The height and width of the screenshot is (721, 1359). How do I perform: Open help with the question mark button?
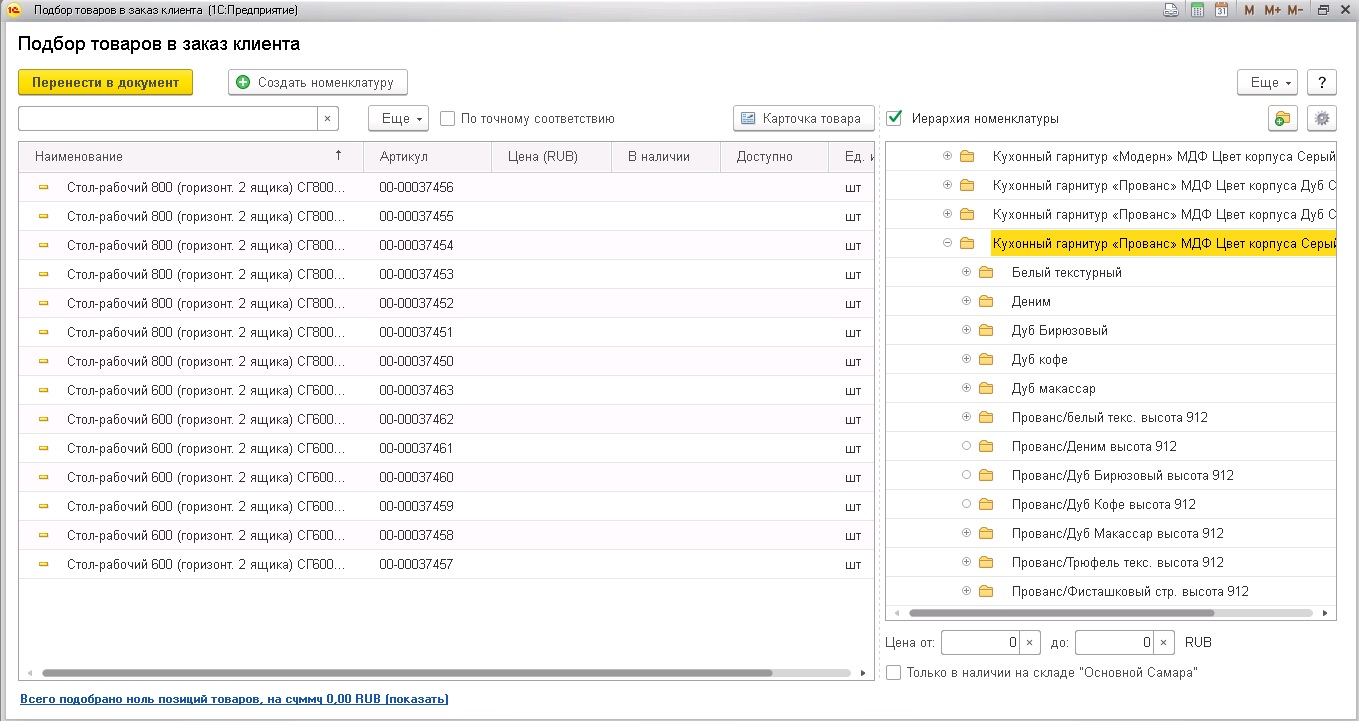click(x=1322, y=83)
